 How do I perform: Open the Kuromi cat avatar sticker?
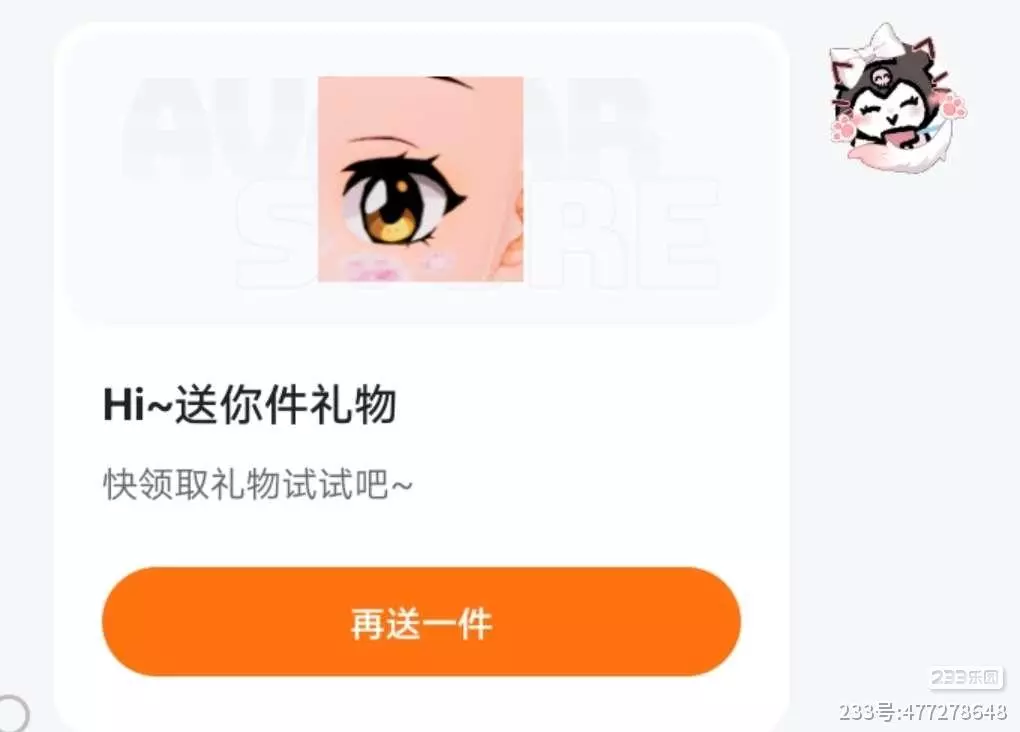[898, 99]
